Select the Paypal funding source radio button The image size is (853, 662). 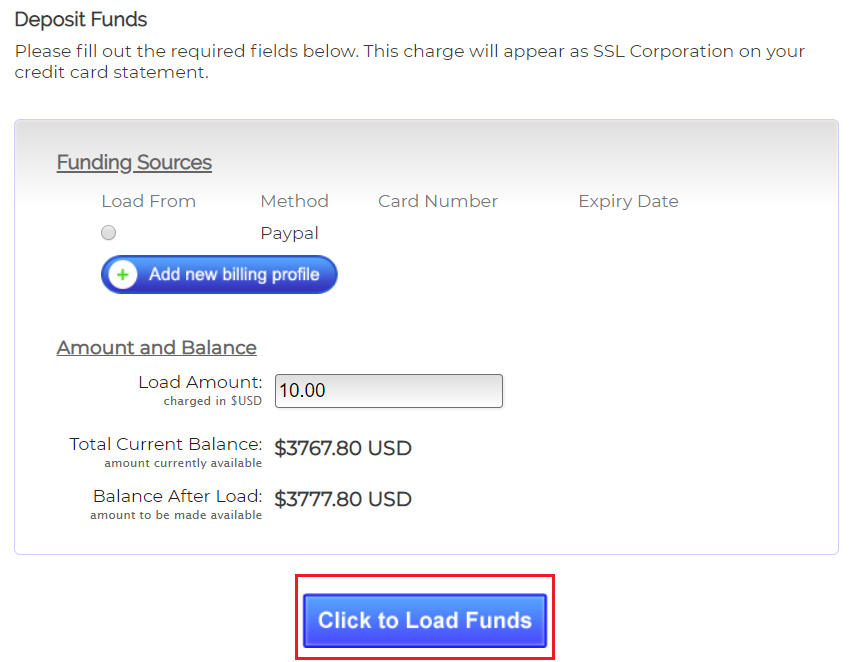108,233
